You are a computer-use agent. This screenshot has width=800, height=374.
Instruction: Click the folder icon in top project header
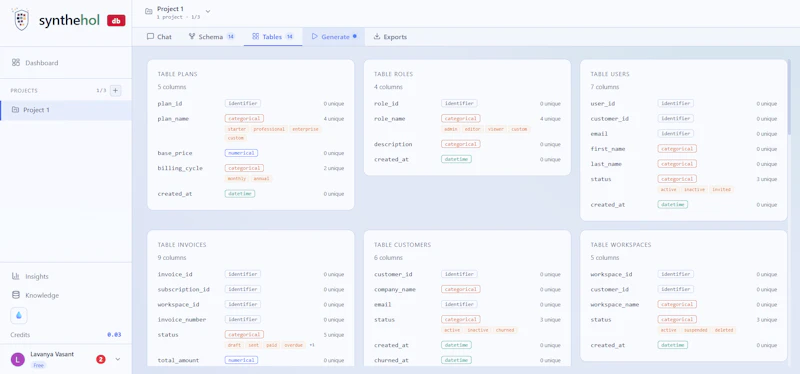point(148,11)
